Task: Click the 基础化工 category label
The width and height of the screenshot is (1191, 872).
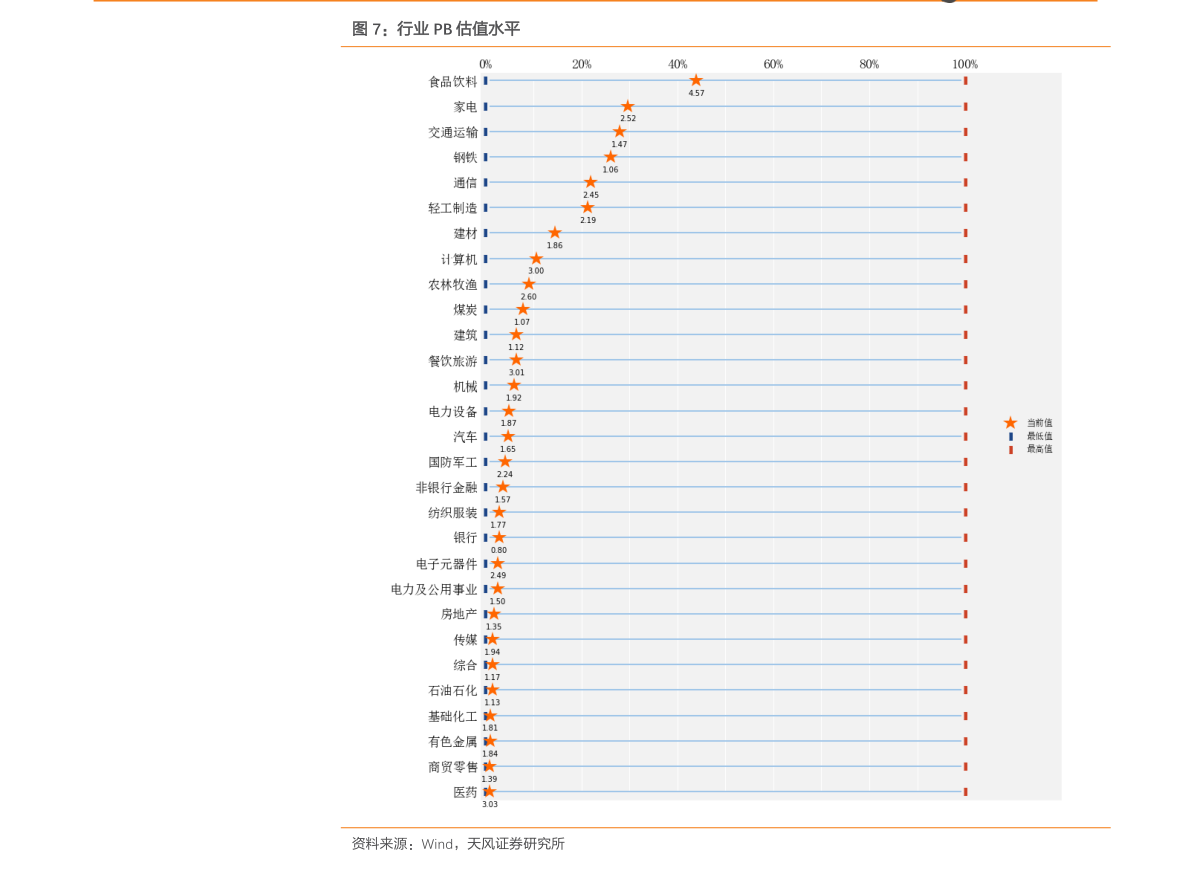Action: pos(453,716)
